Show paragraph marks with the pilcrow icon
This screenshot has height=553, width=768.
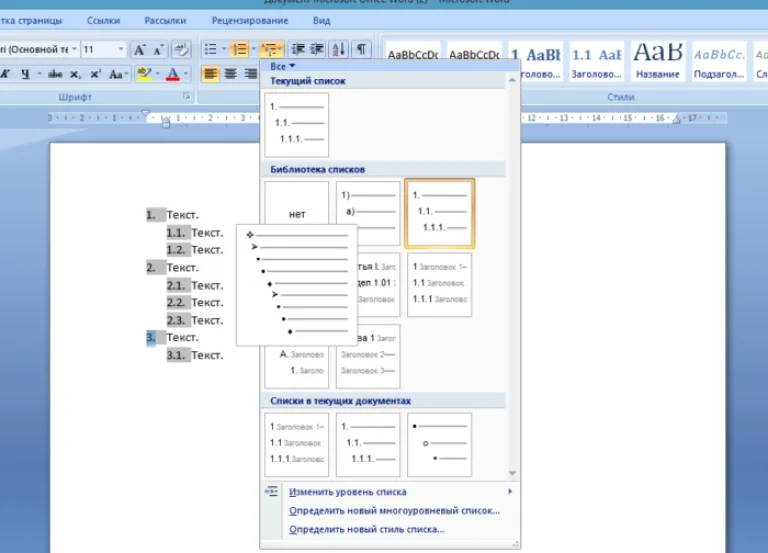pyautogui.click(x=361, y=49)
